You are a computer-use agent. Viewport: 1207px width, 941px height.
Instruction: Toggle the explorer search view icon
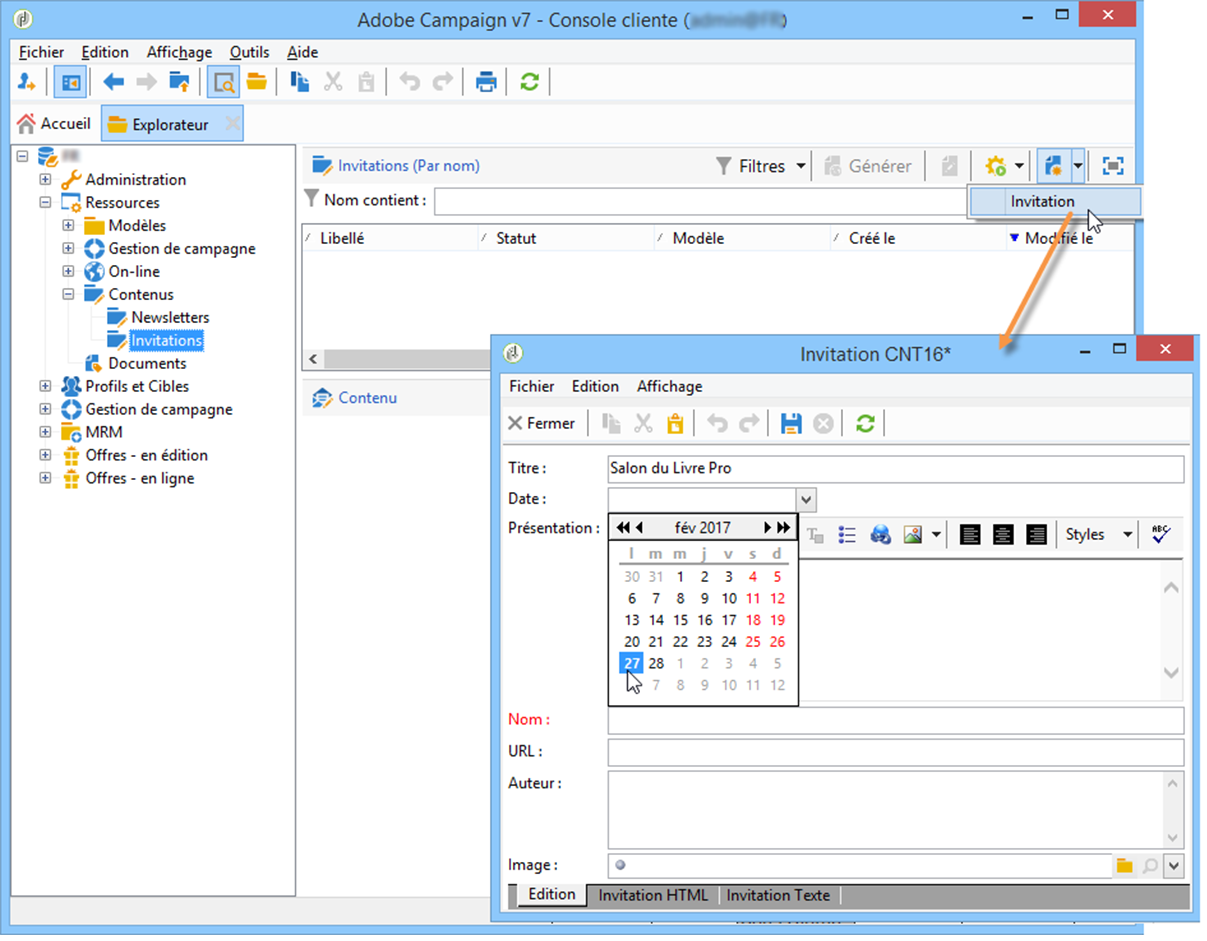[x=224, y=83]
